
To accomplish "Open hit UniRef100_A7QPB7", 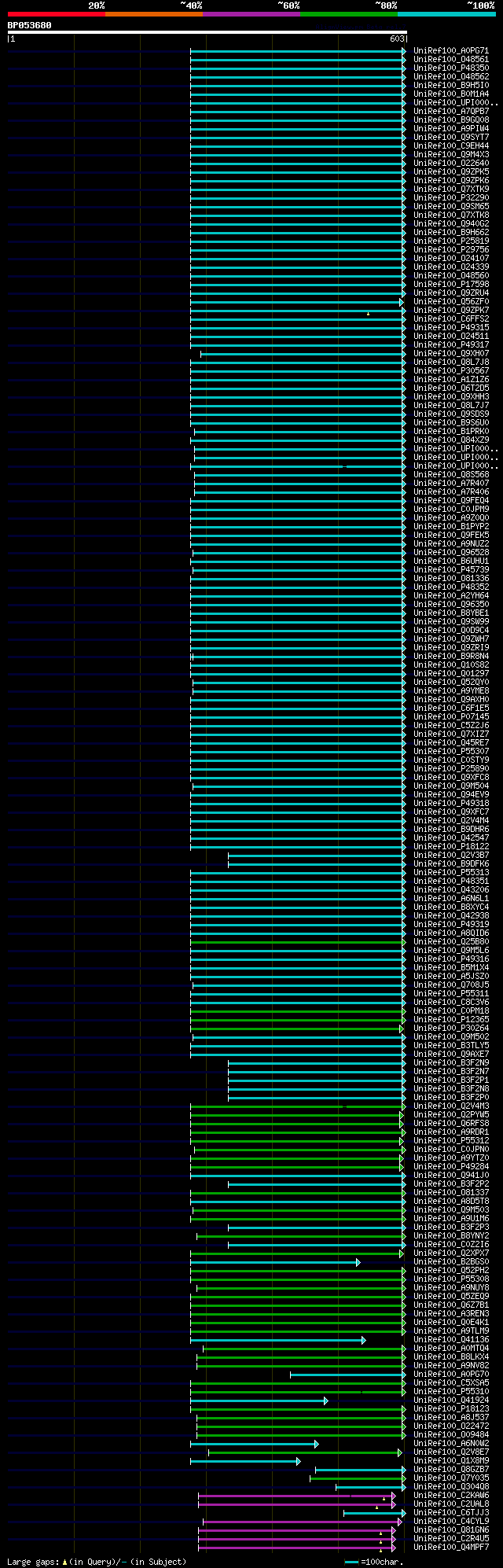I will click(451, 112).
